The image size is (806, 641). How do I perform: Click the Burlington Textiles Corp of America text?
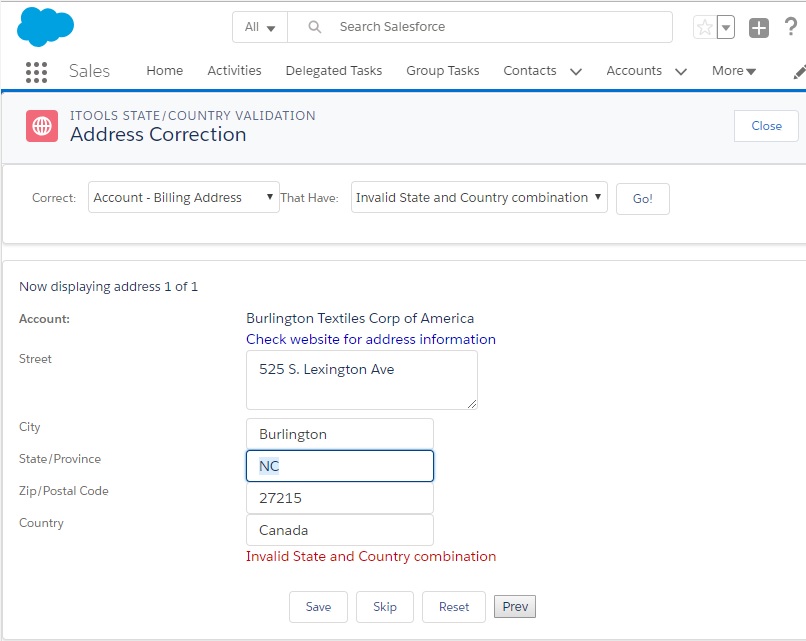(x=360, y=318)
